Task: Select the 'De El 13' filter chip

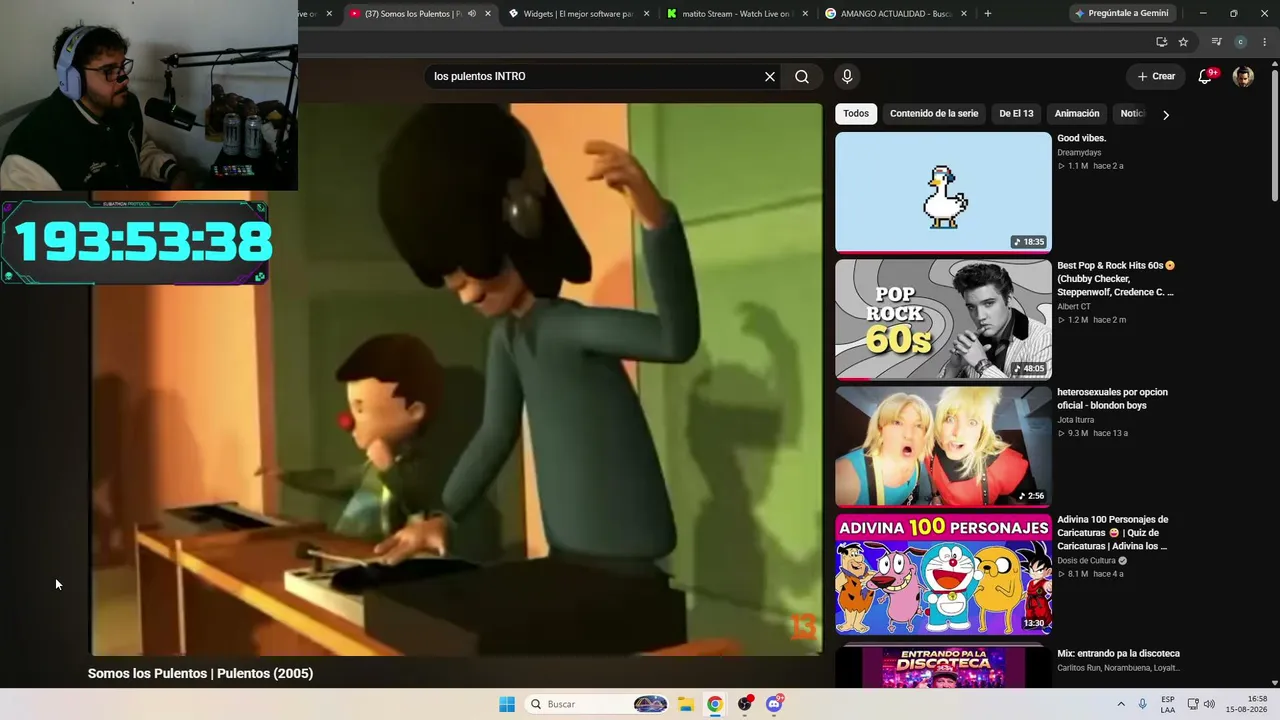Action: (1016, 114)
